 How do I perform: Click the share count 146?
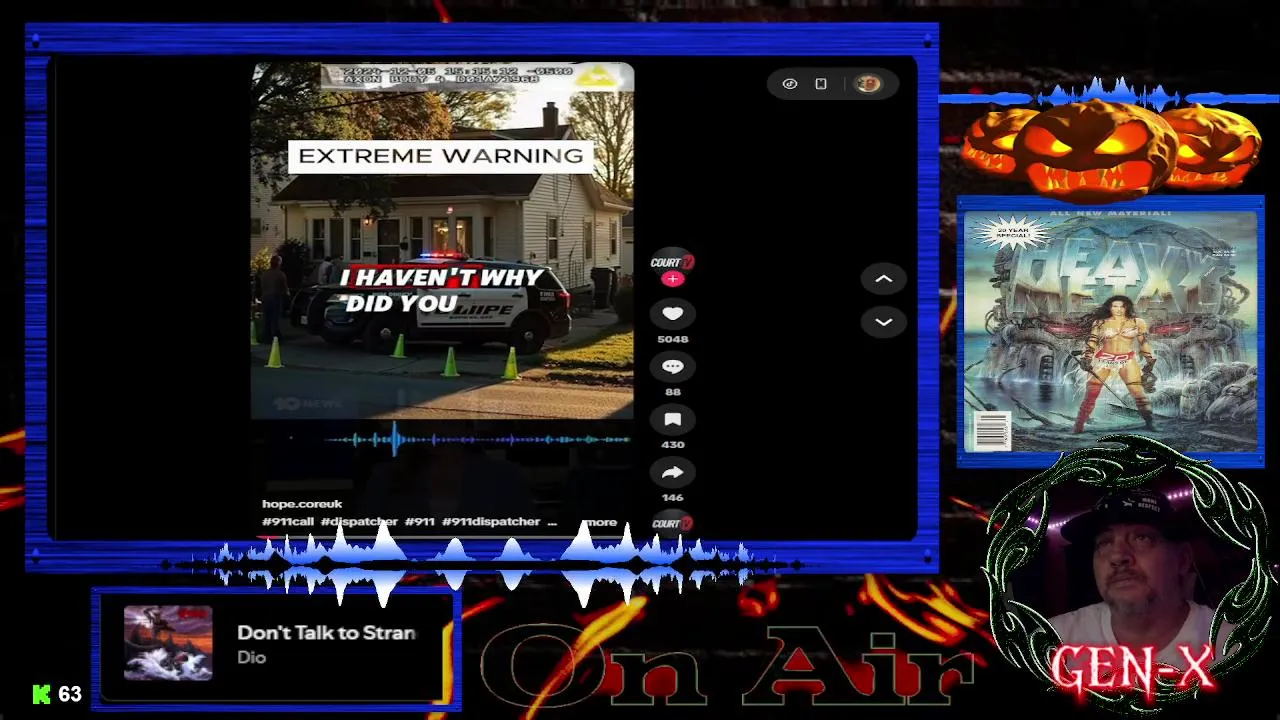coord(672,497)
